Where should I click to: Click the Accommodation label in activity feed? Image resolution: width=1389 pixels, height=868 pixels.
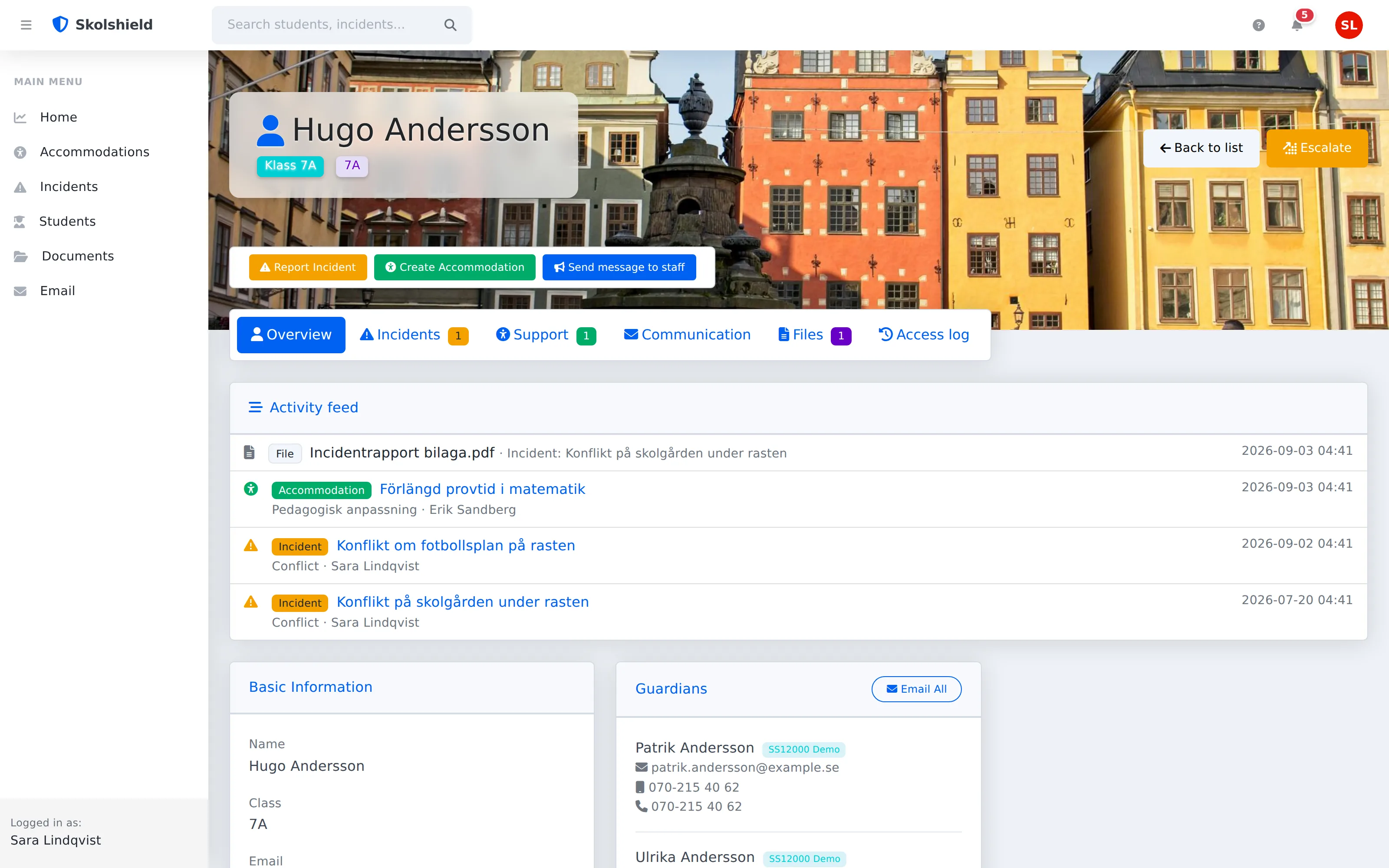(321, 490)
